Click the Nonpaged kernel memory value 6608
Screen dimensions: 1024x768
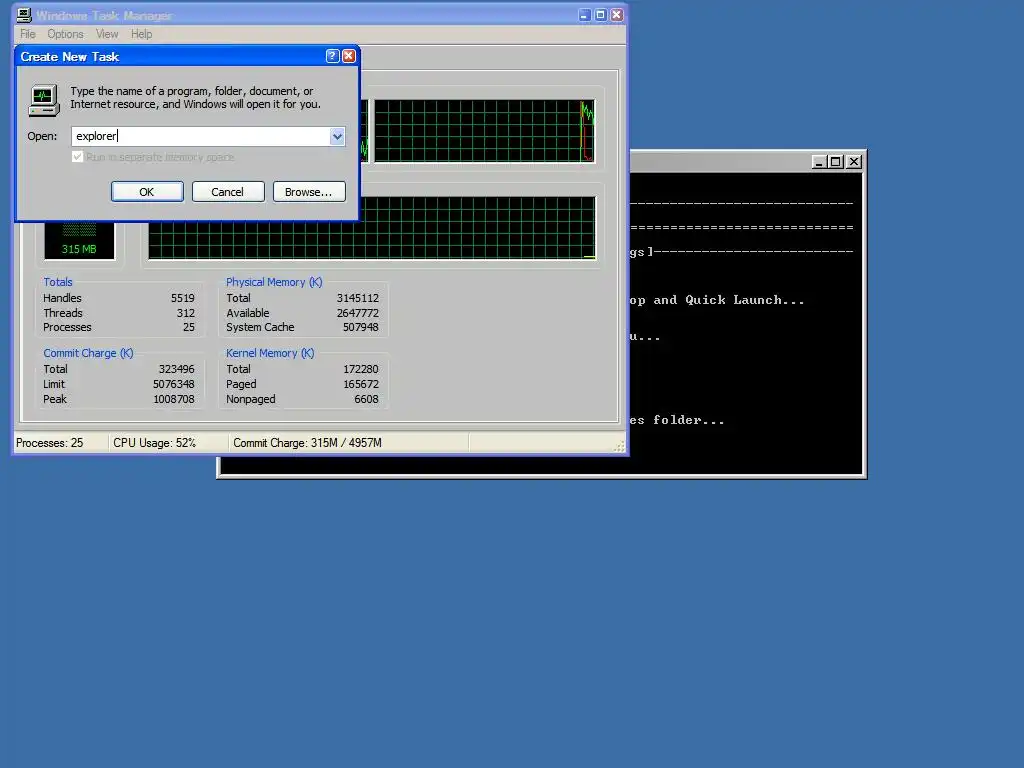coord(366,399)
